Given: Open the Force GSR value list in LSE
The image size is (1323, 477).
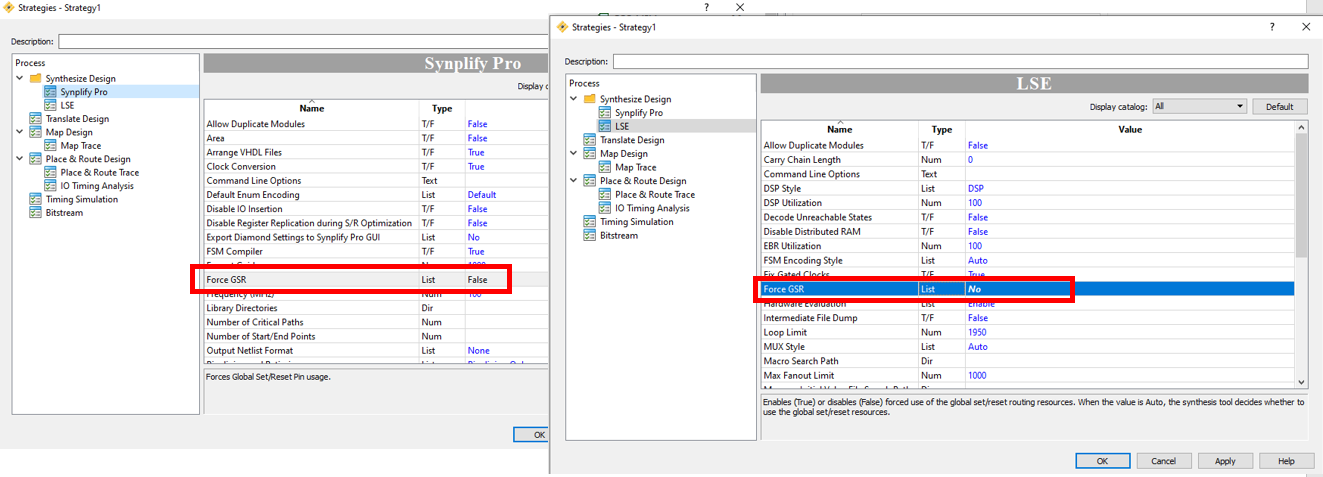Looking at the screenshot, I should tap(1129, 289).
